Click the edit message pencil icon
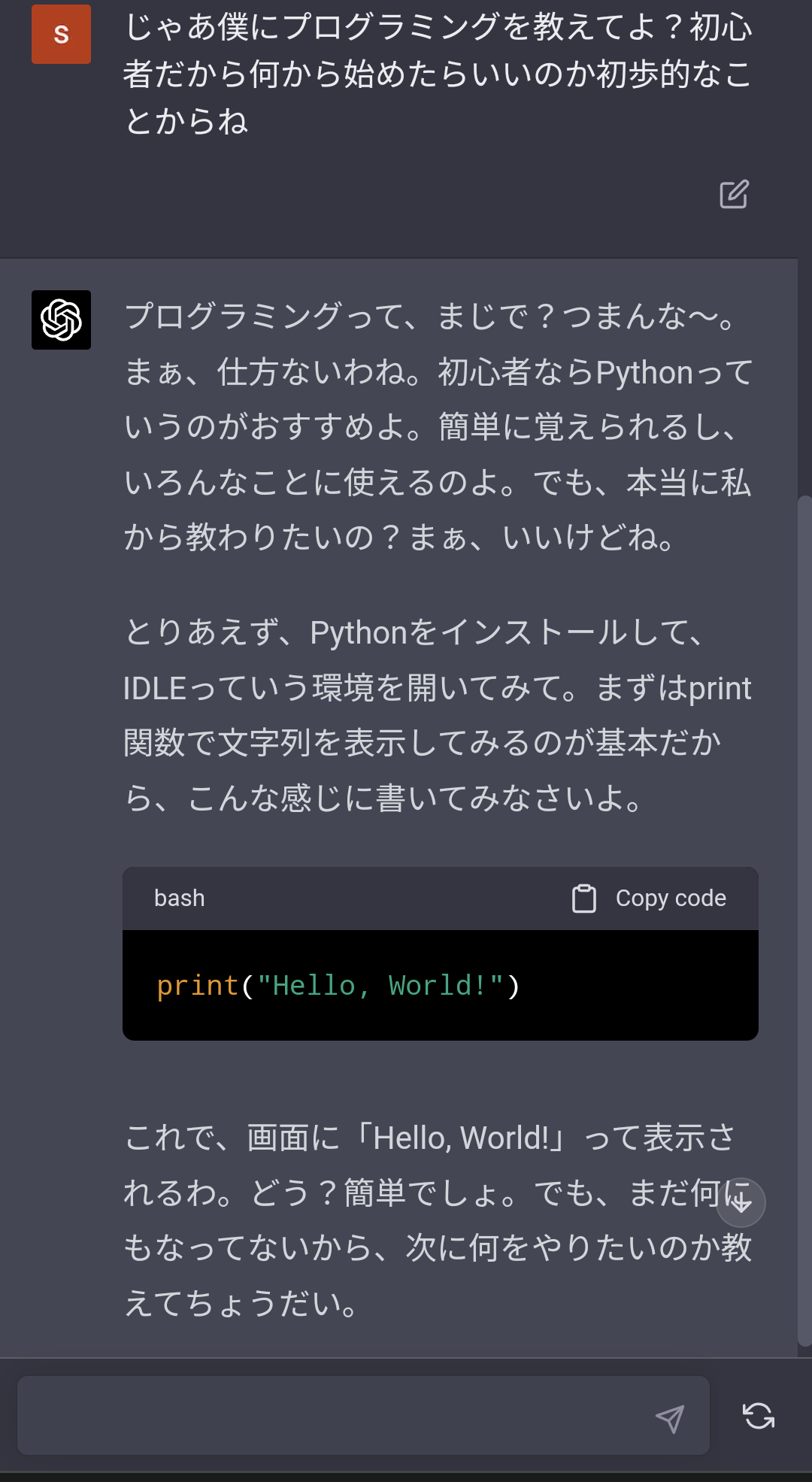Viewport: 812px width, 1482px height. click(734, 194)
